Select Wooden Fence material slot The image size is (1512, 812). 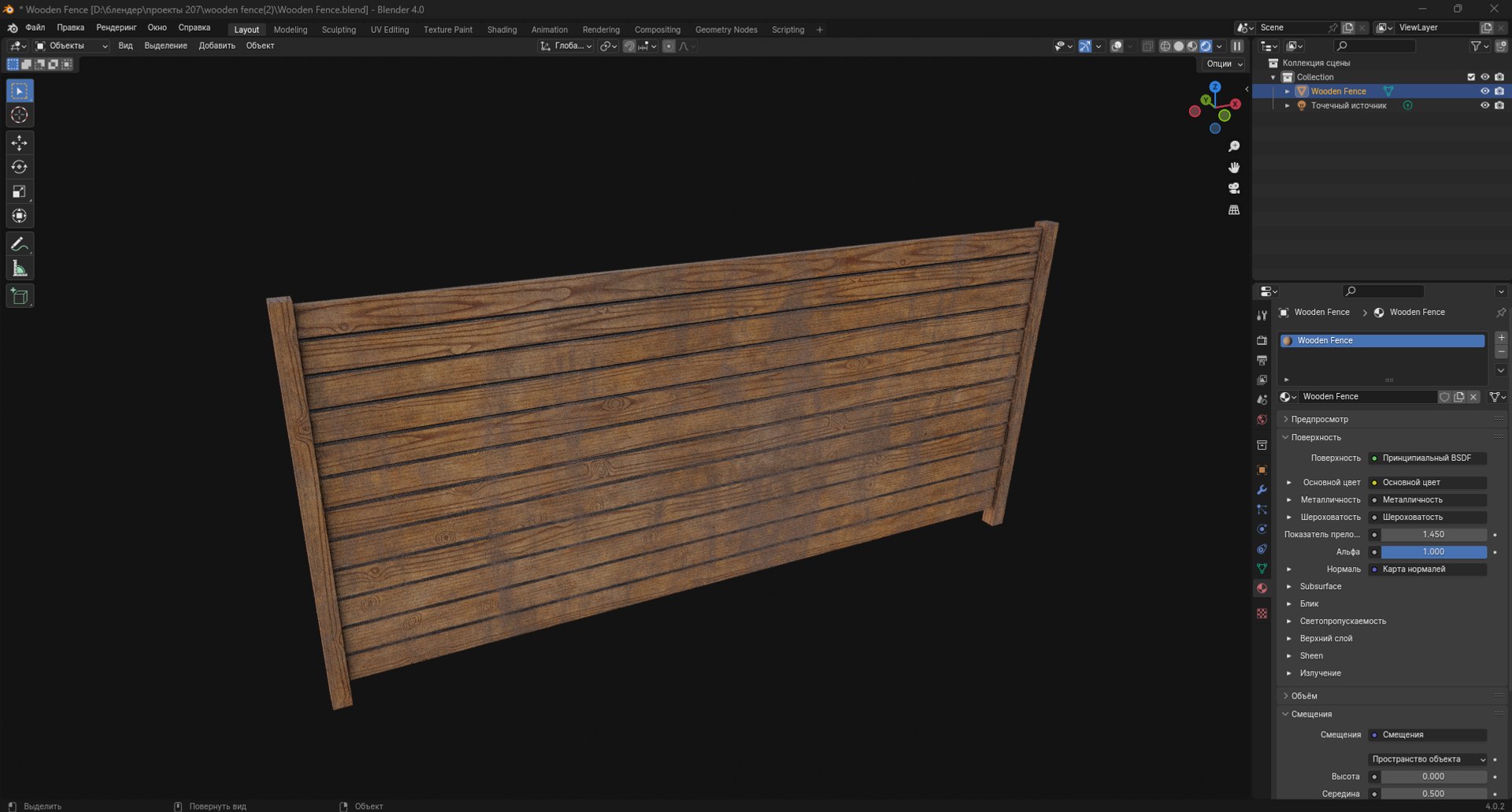[1382, 340]
